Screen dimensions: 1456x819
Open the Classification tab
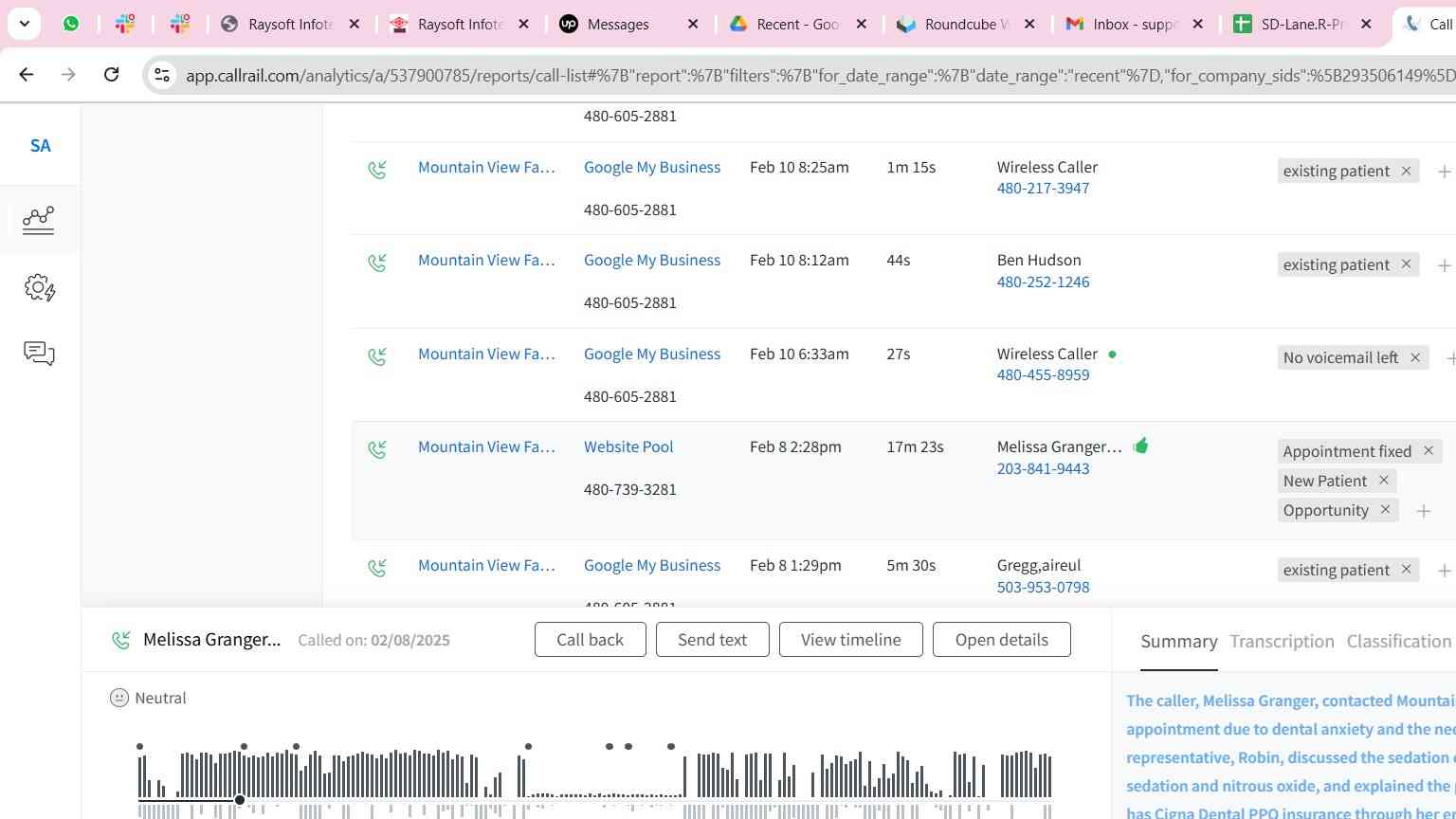tap(1399, 642)
